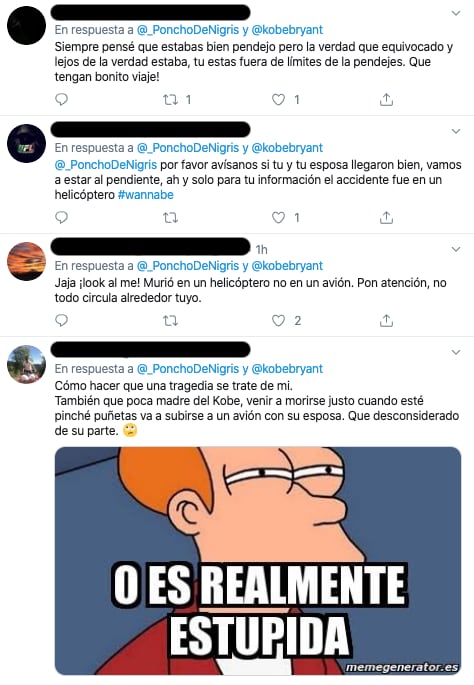Retweet the 'Siempre pensé' tweet

[x=170, y=100]
